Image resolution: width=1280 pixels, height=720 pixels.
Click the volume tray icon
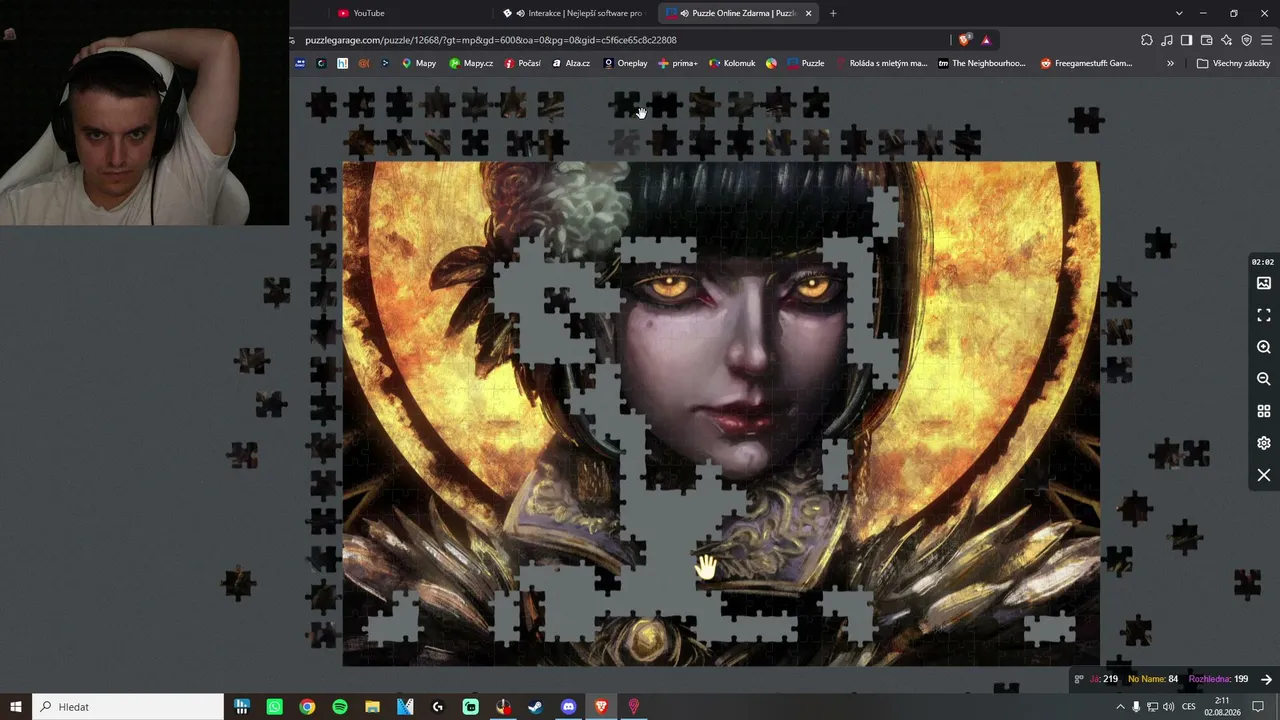[x=1169, y=707]
